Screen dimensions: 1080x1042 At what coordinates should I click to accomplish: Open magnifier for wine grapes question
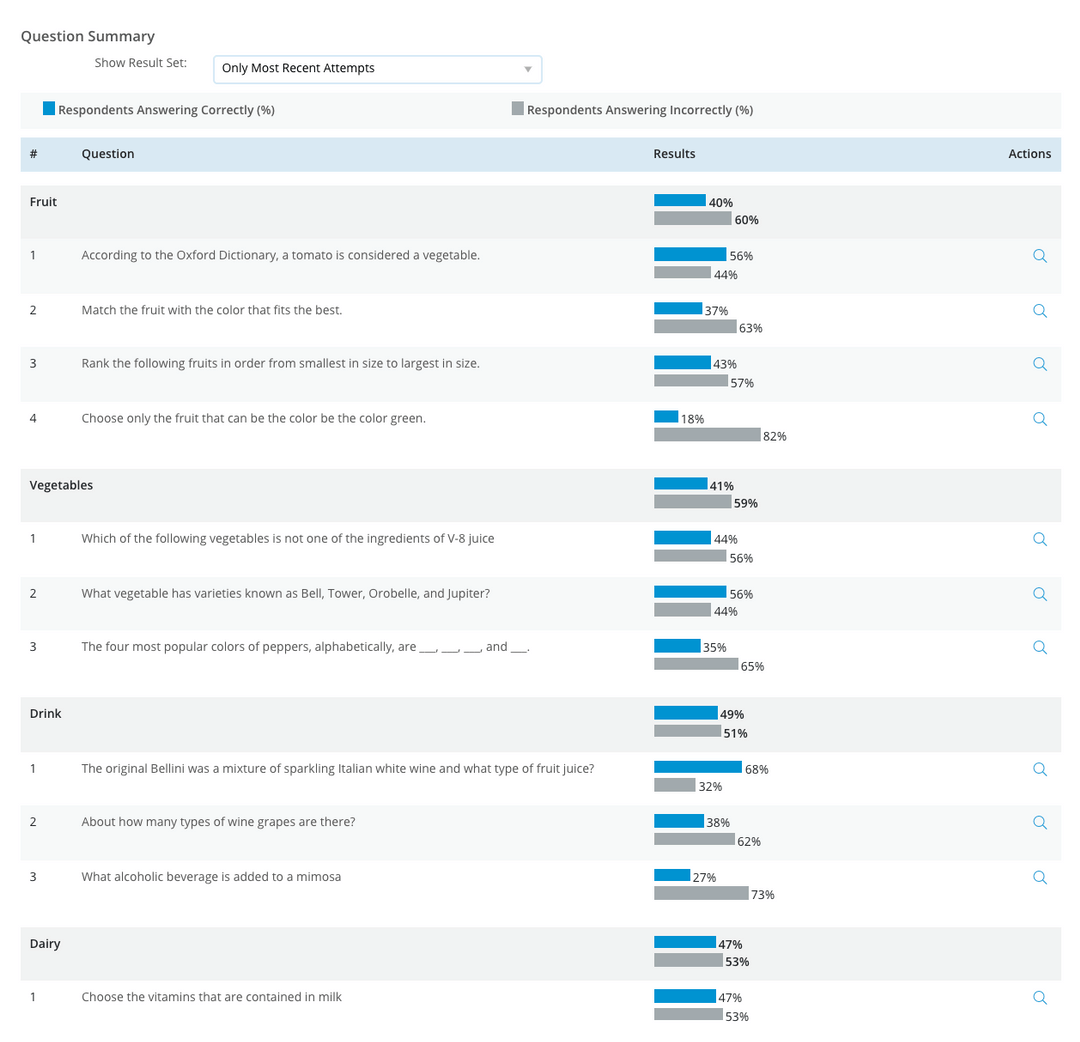click(1040, 822)
